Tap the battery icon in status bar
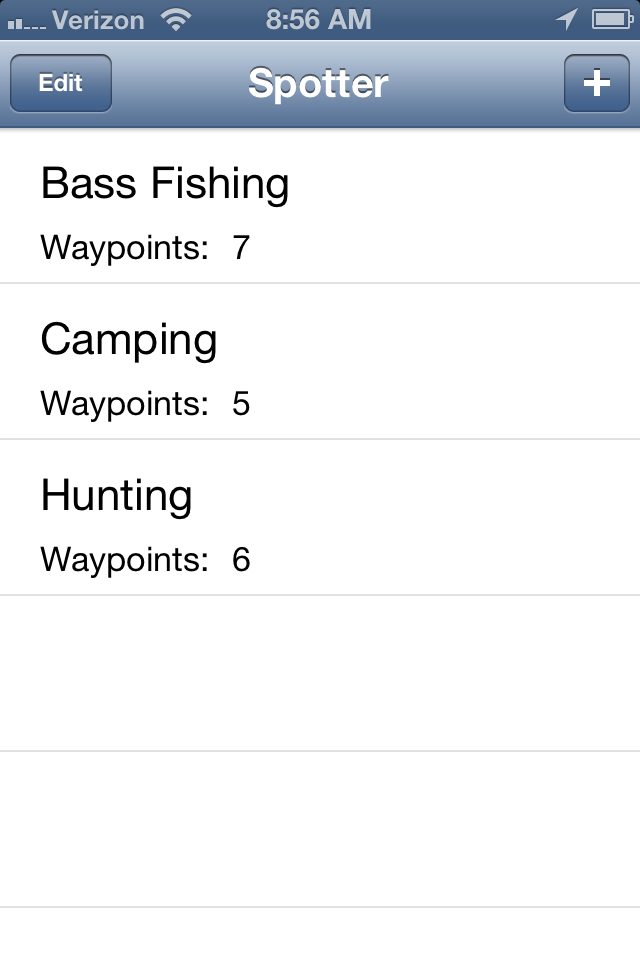The height and width of the screenshot is (960, 640). (x=612, y=20)
